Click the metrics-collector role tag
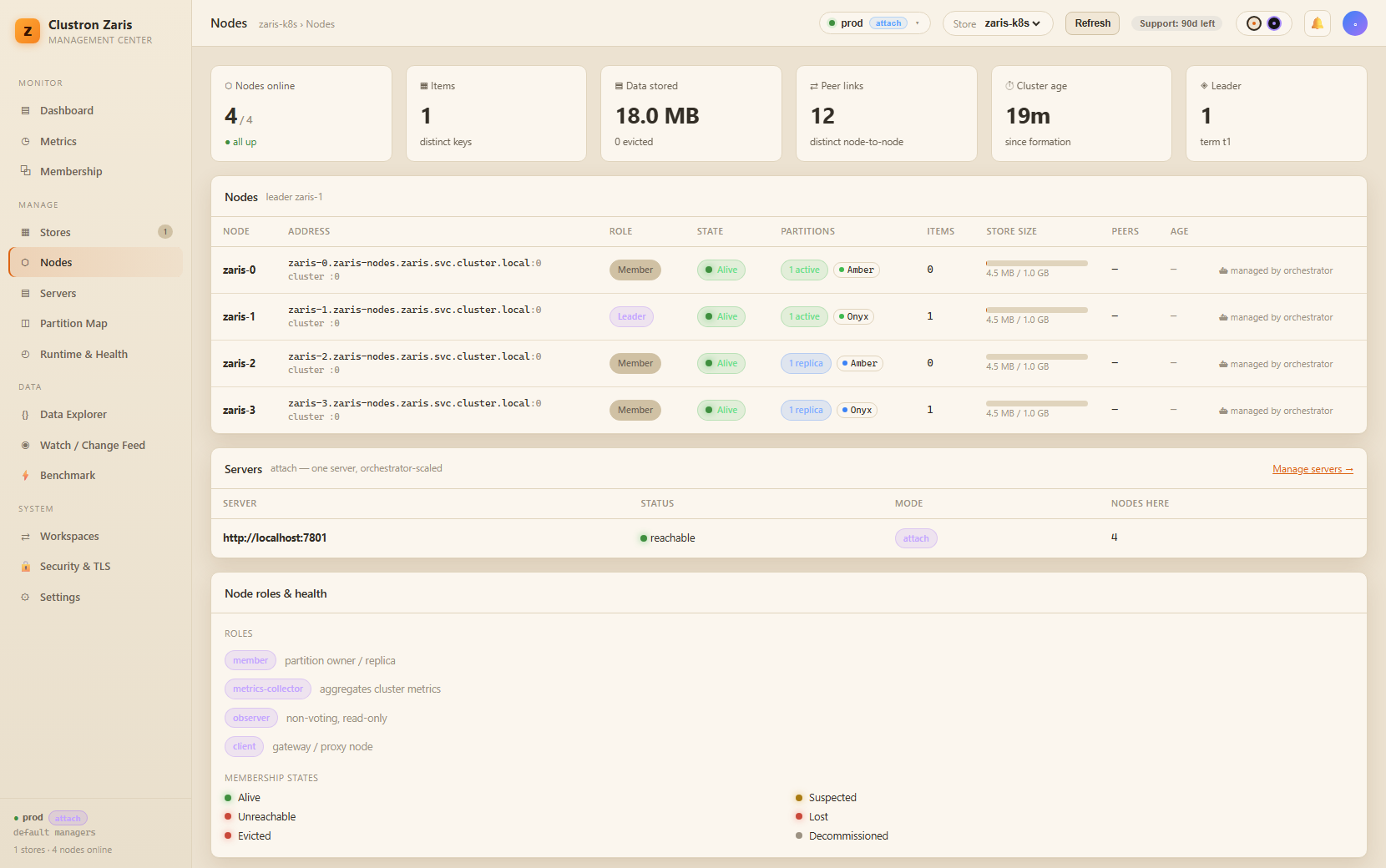The width and height of the screenshot is (1386, 868). click(x=268, y=689)
